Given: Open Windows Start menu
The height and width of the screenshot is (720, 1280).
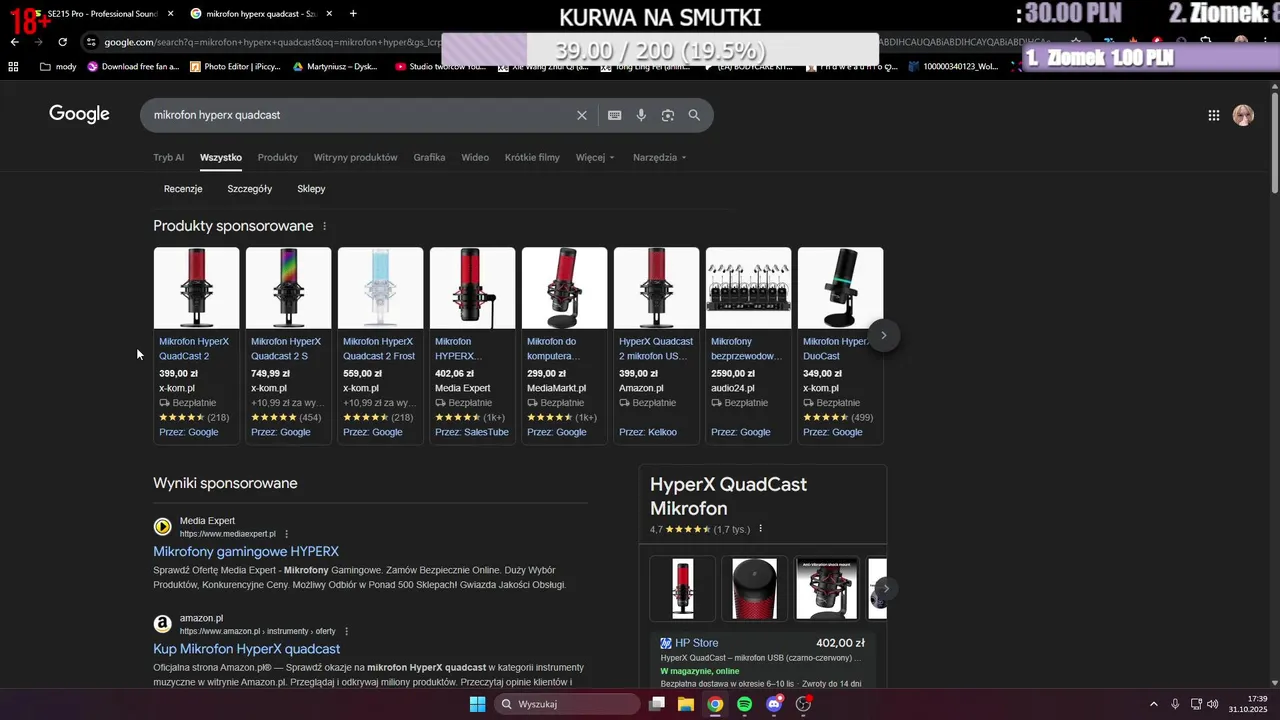Looking at the screenshot, I should coord(477,704).
